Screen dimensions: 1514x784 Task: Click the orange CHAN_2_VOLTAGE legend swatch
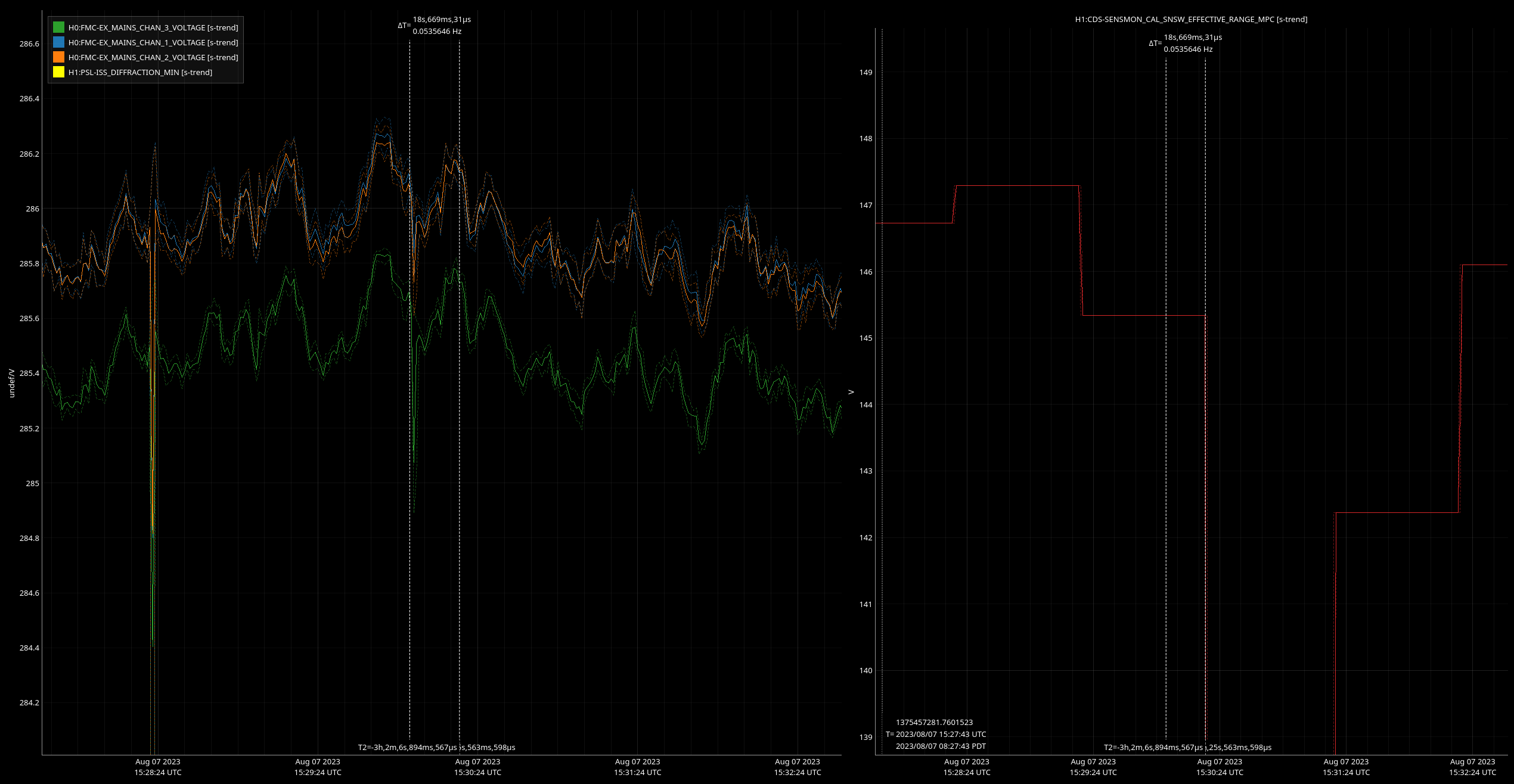58,57
